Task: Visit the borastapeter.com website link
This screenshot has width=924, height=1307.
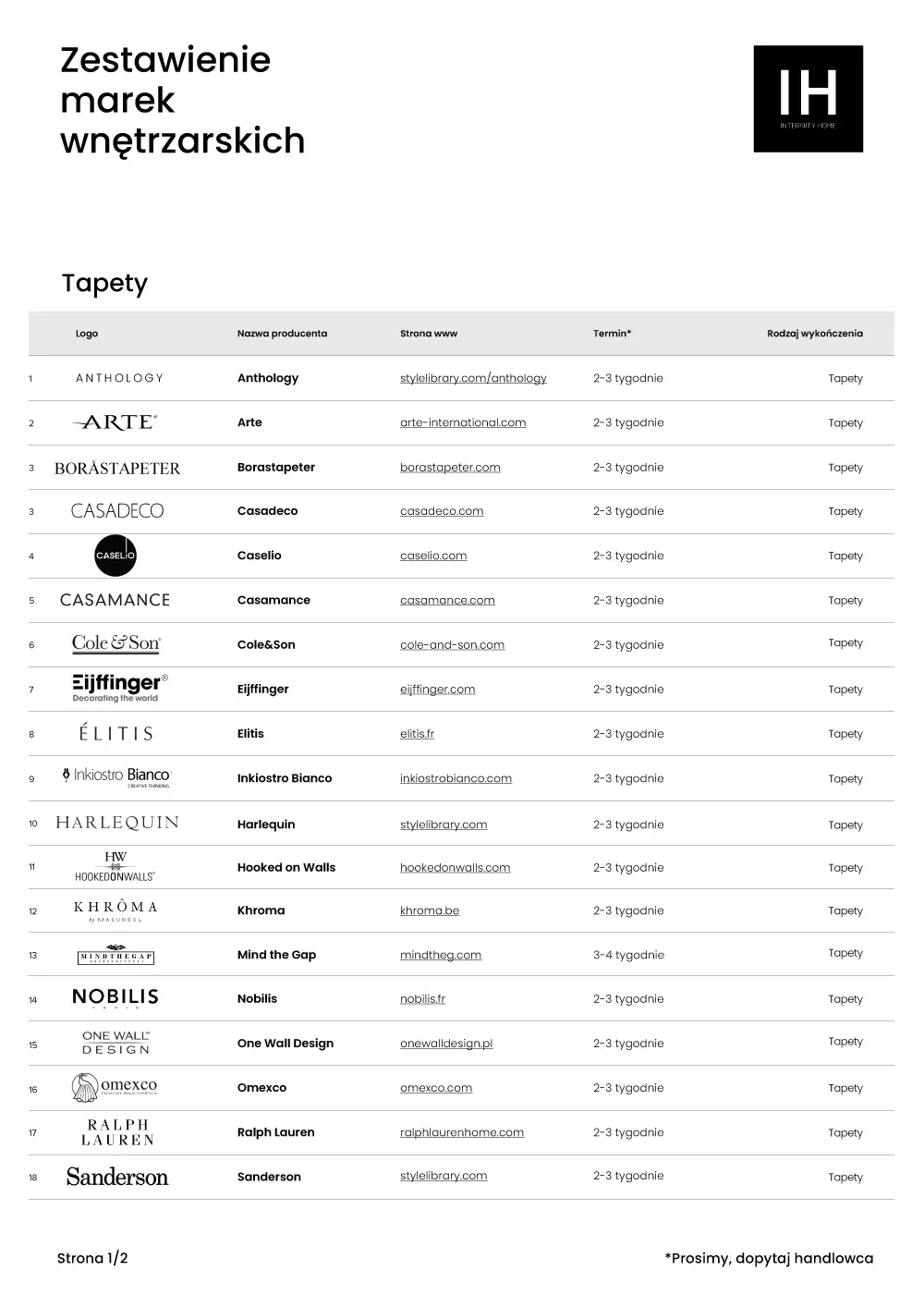Action: point(450,468)
